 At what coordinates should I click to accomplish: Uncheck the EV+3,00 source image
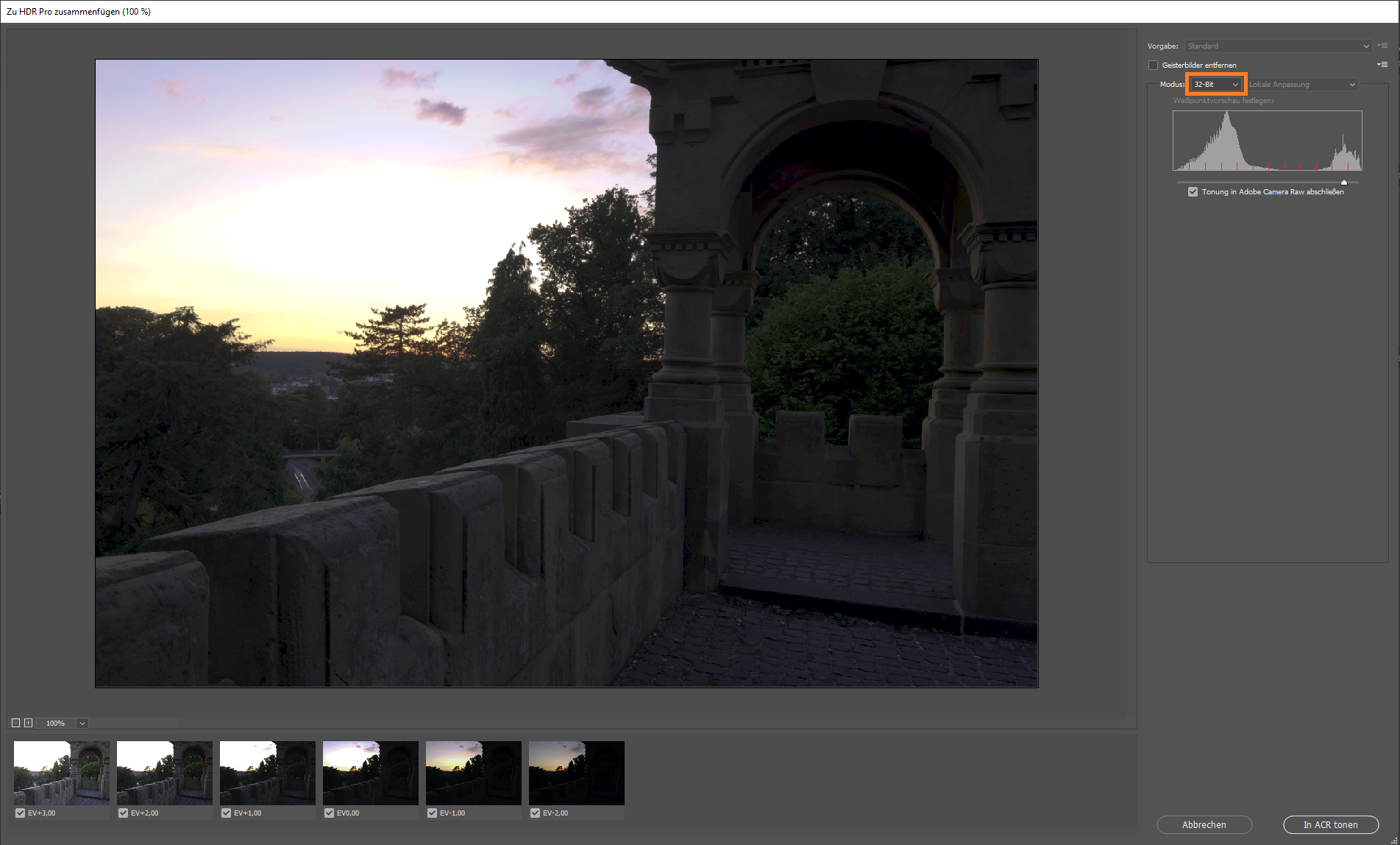coord(20,813)
